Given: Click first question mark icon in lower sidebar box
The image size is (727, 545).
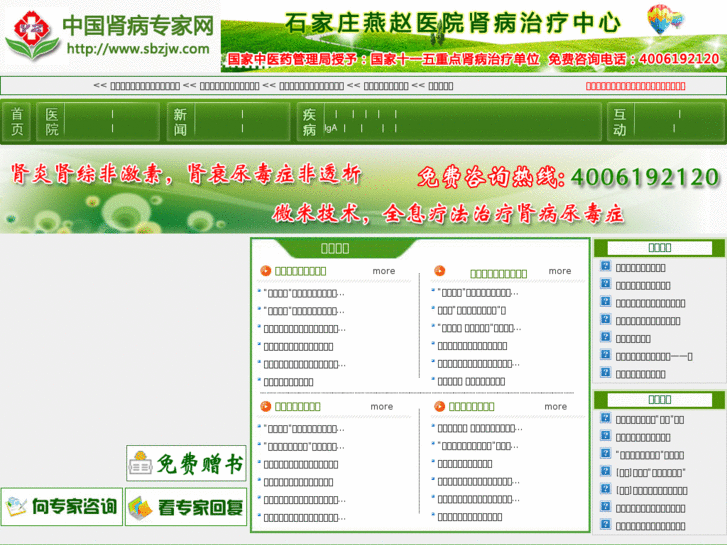Looking at the screenshot, I should point(605,419).
